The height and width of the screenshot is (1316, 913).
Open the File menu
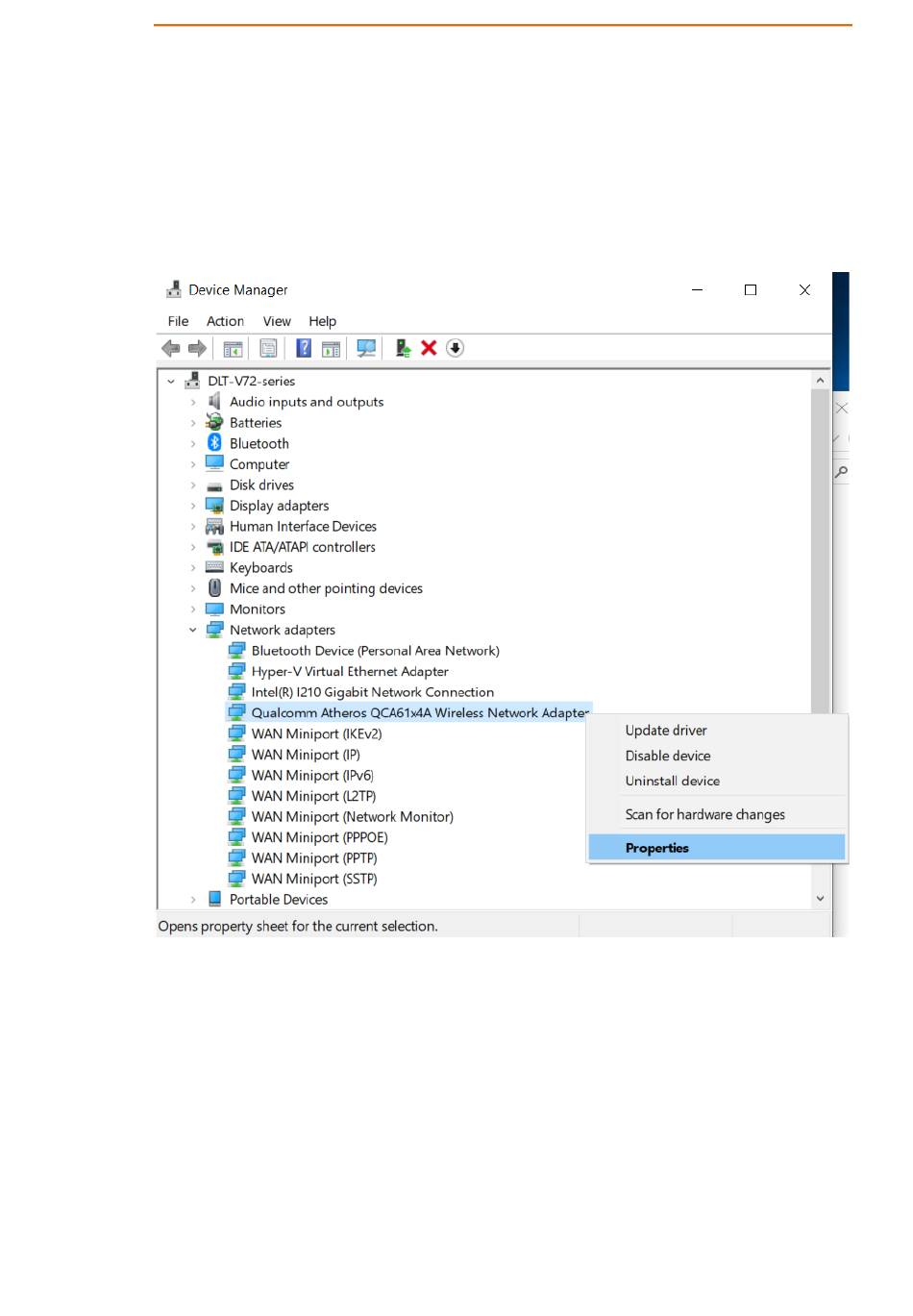click(x=178, y=321)
